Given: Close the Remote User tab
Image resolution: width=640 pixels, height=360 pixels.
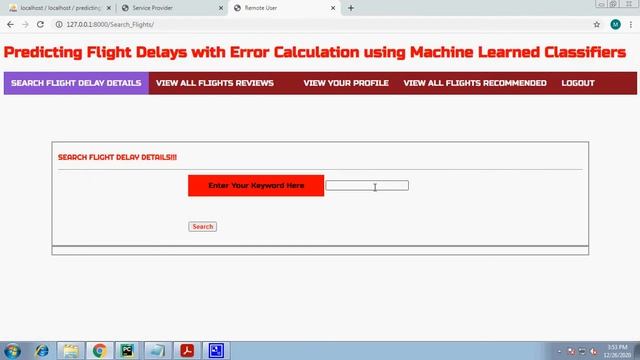Looking at the screenshot, I should [333, 8].
